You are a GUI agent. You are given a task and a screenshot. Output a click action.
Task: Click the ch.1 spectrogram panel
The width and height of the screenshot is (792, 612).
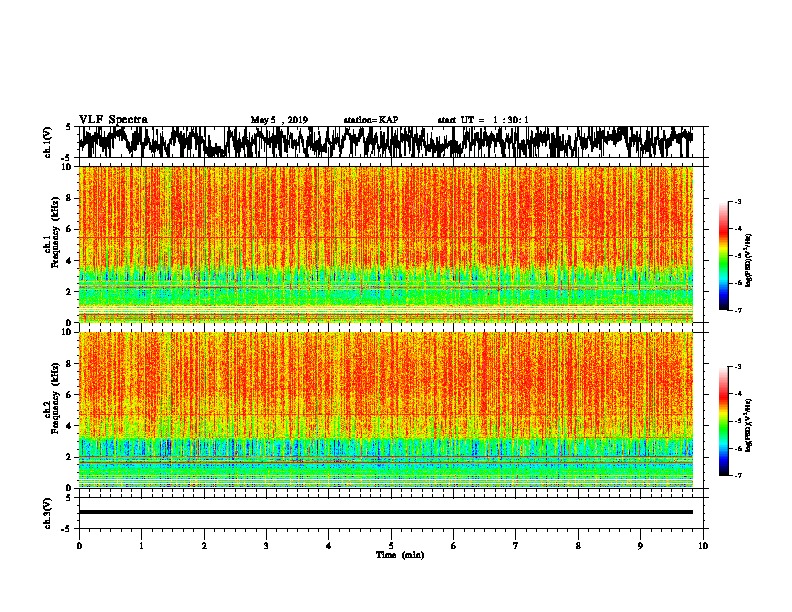click(x=386, y=244)
